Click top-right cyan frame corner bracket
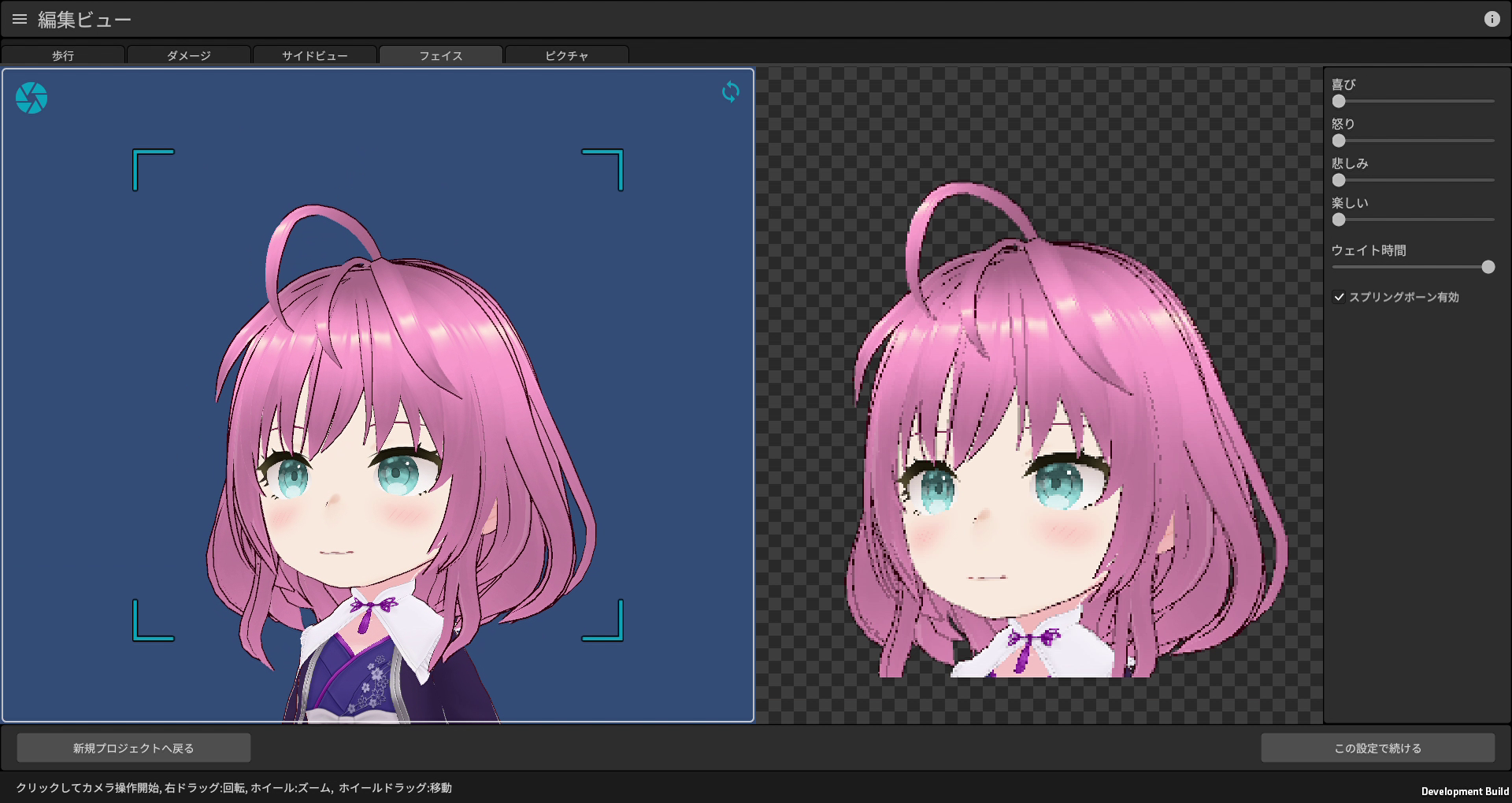 tap(602, 169)
